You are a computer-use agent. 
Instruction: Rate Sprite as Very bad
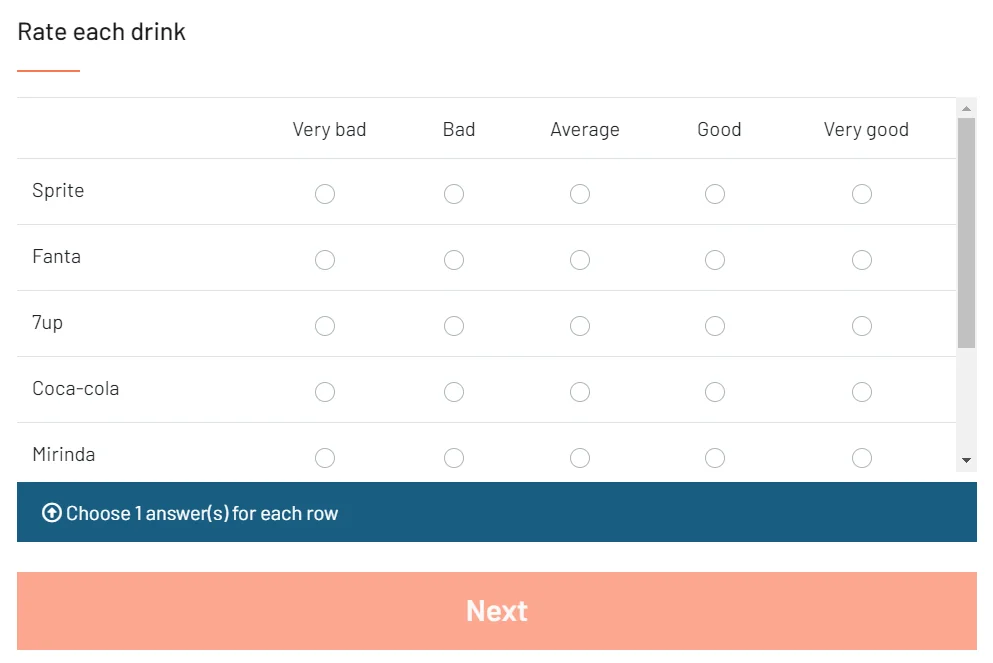[325, 194]
